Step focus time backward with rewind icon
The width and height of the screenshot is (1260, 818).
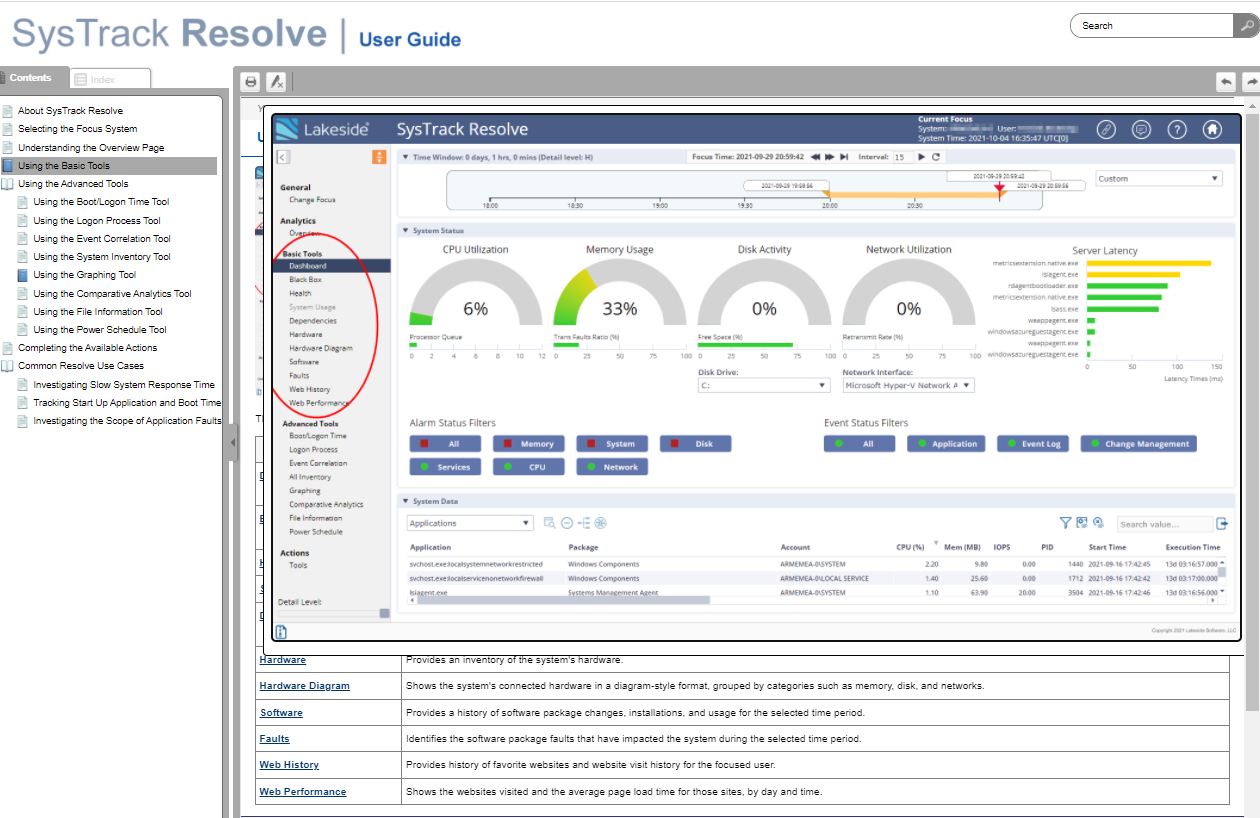point(816,157)
